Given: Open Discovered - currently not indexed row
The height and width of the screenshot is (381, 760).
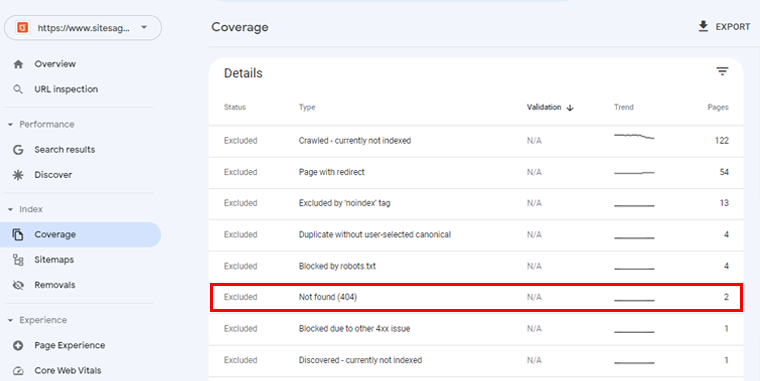Looking at the screenshot, I should (476, 360).
